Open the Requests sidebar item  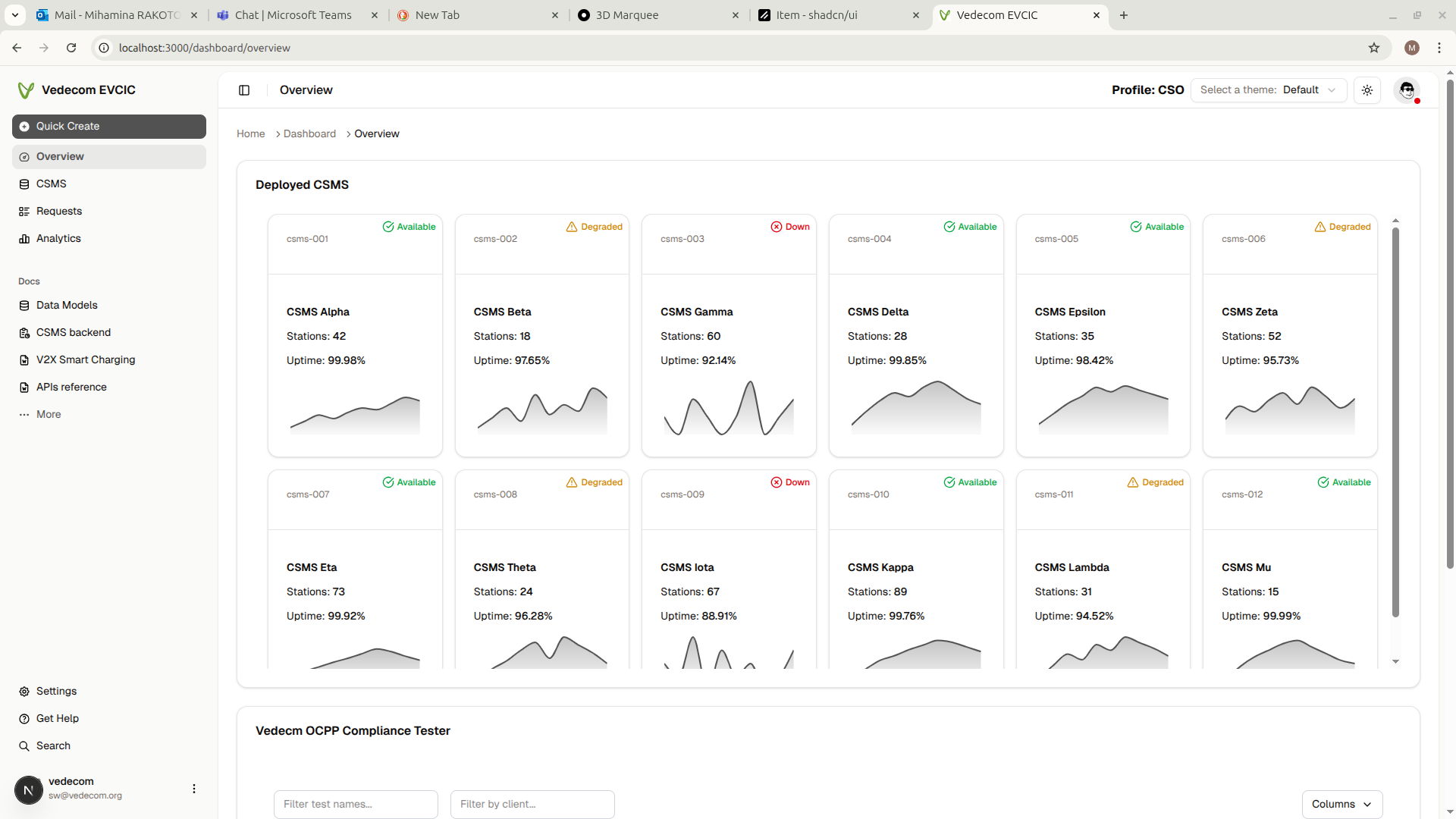click(x=59, y=212)
